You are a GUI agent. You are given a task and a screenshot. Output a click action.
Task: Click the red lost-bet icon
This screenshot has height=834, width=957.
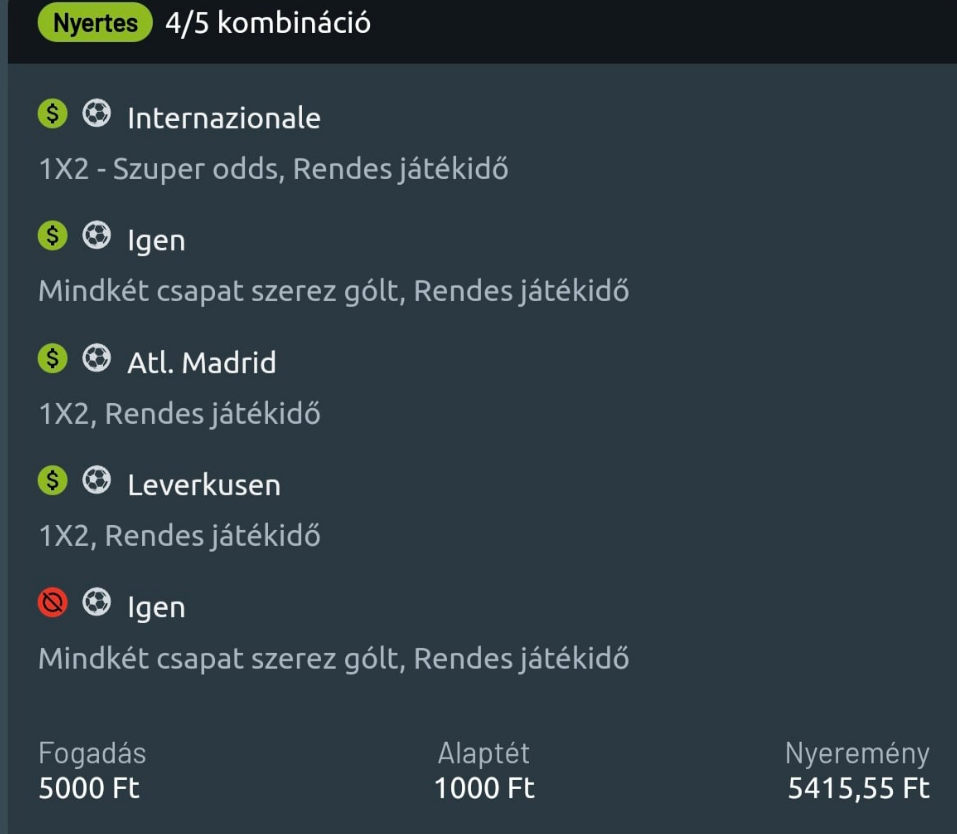[52, 603]
